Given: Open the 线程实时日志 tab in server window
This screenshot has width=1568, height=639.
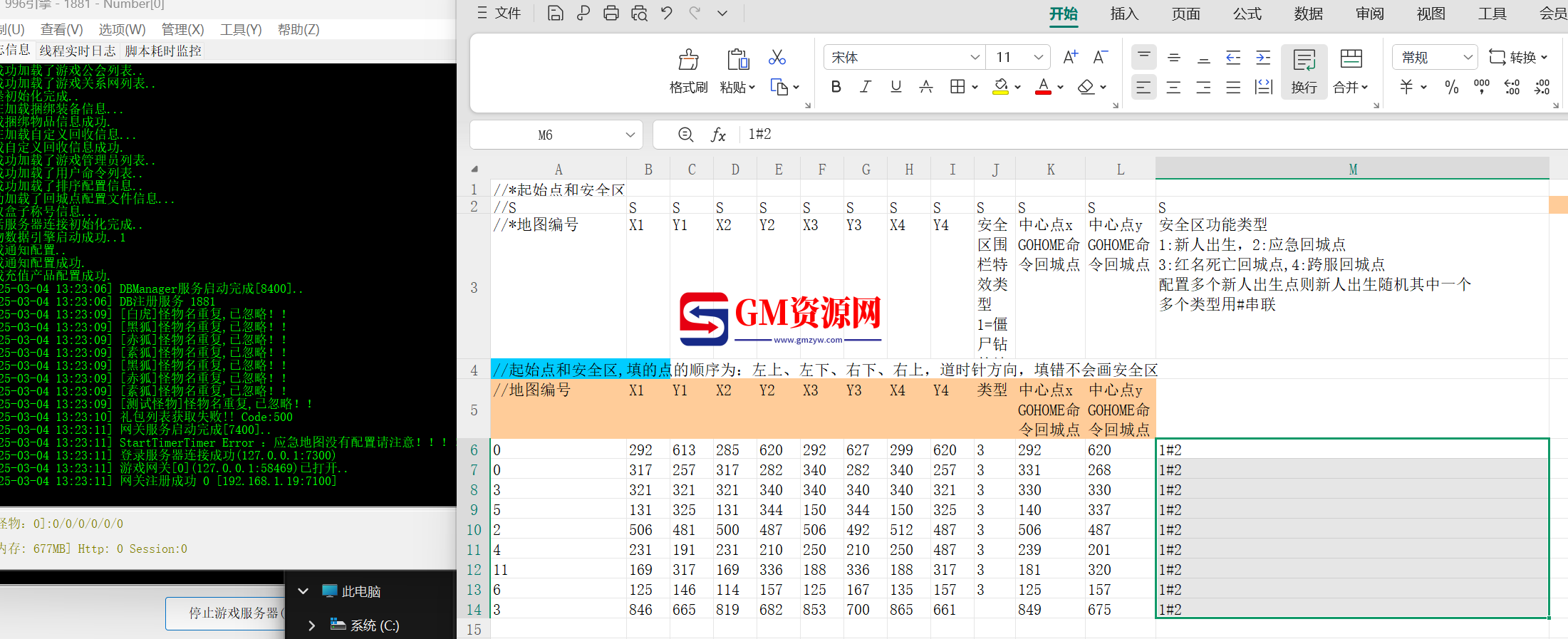Looking at the screenshot, I should [x=78, y=51].
